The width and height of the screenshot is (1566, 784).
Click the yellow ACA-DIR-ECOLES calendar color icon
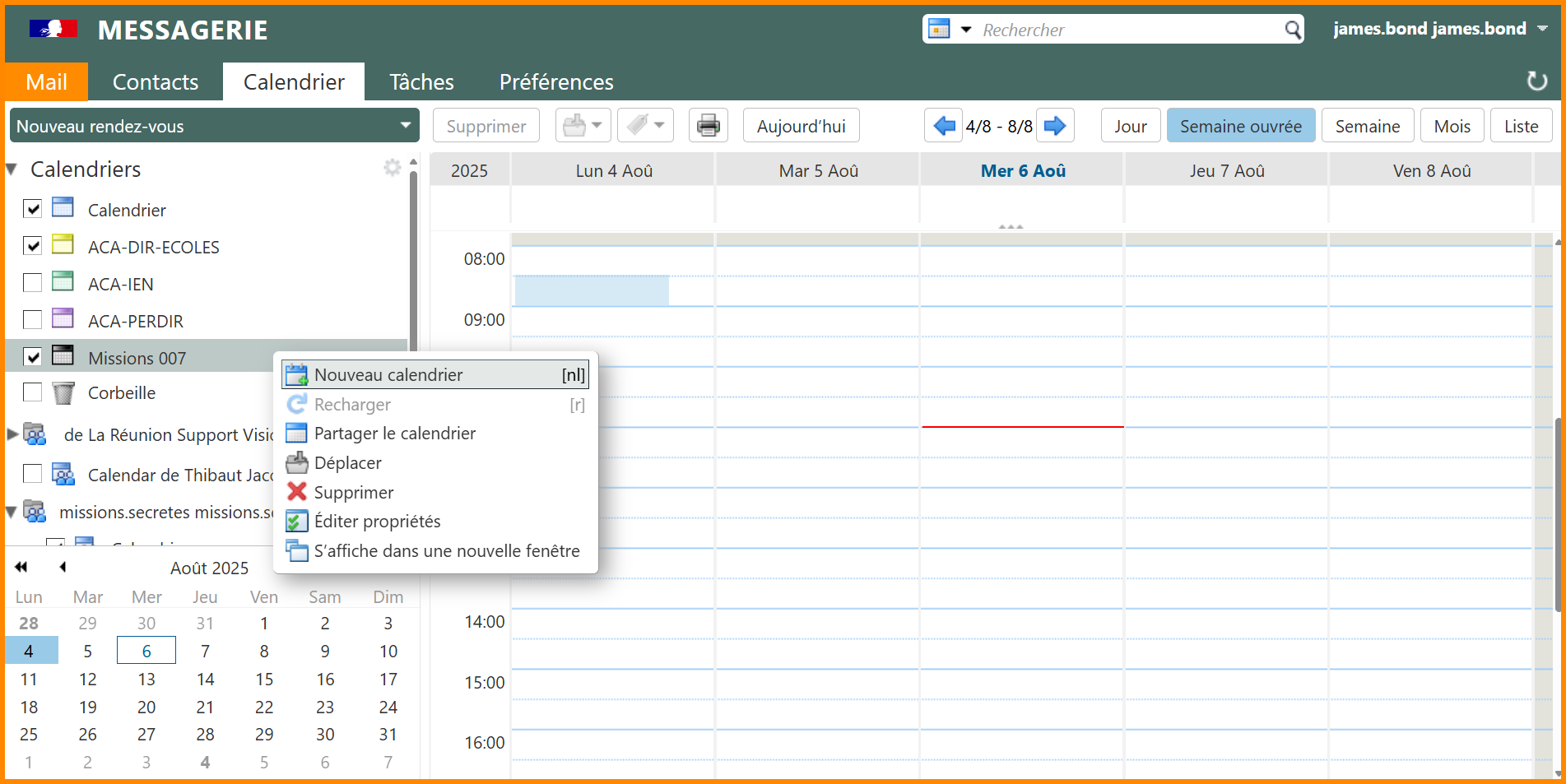pos(63,245)
